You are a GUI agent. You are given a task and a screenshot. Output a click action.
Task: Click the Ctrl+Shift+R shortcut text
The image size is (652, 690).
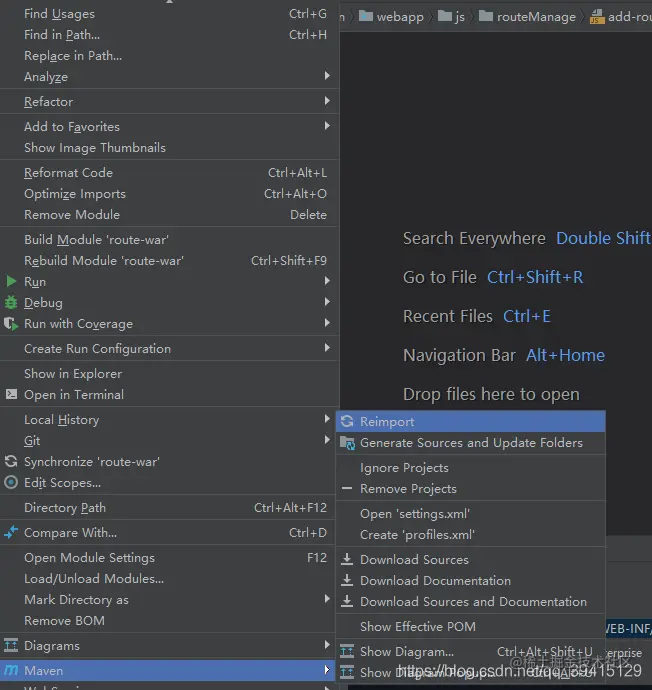pyautogui.click(x=535, y=277)
